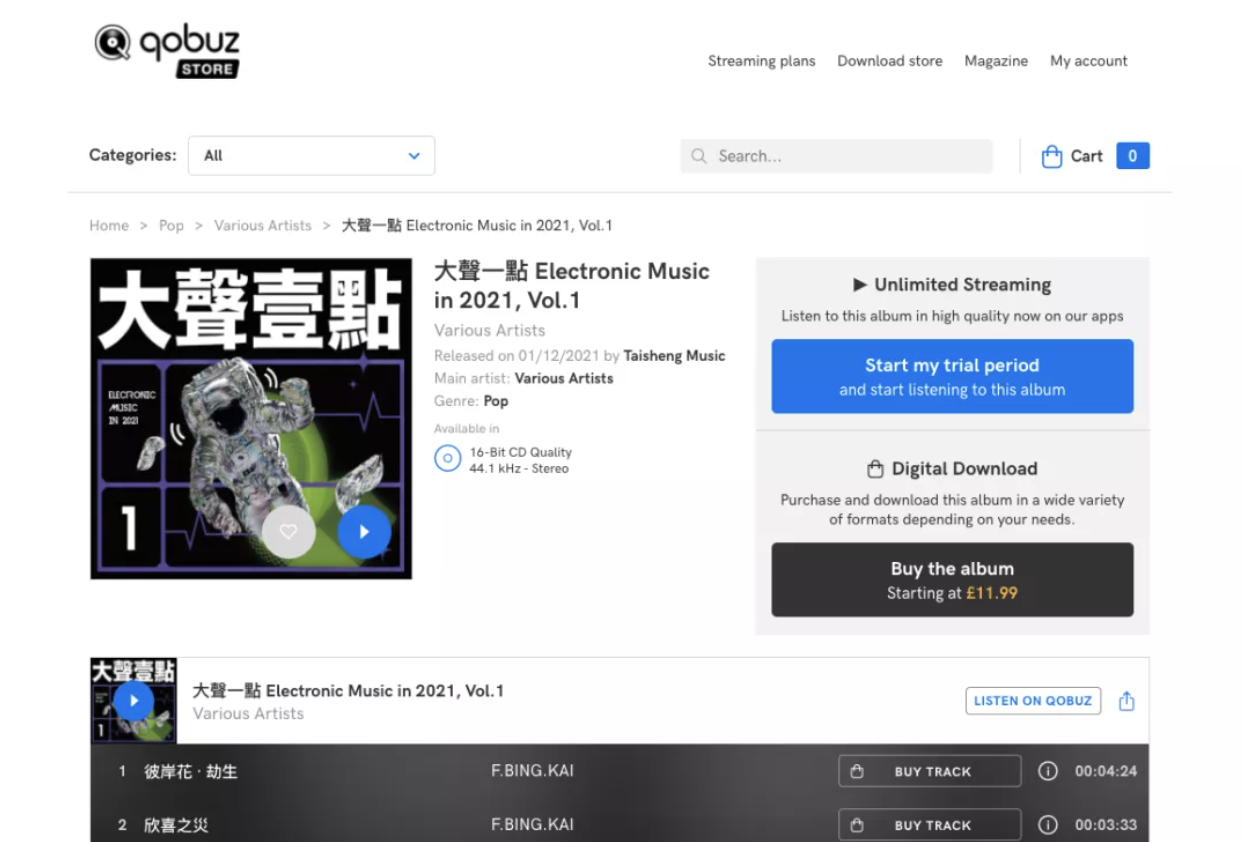The image size is (1244, 842).
Task: Show info for track 彼岸花 · 劫生
Action: point(1048,772)
